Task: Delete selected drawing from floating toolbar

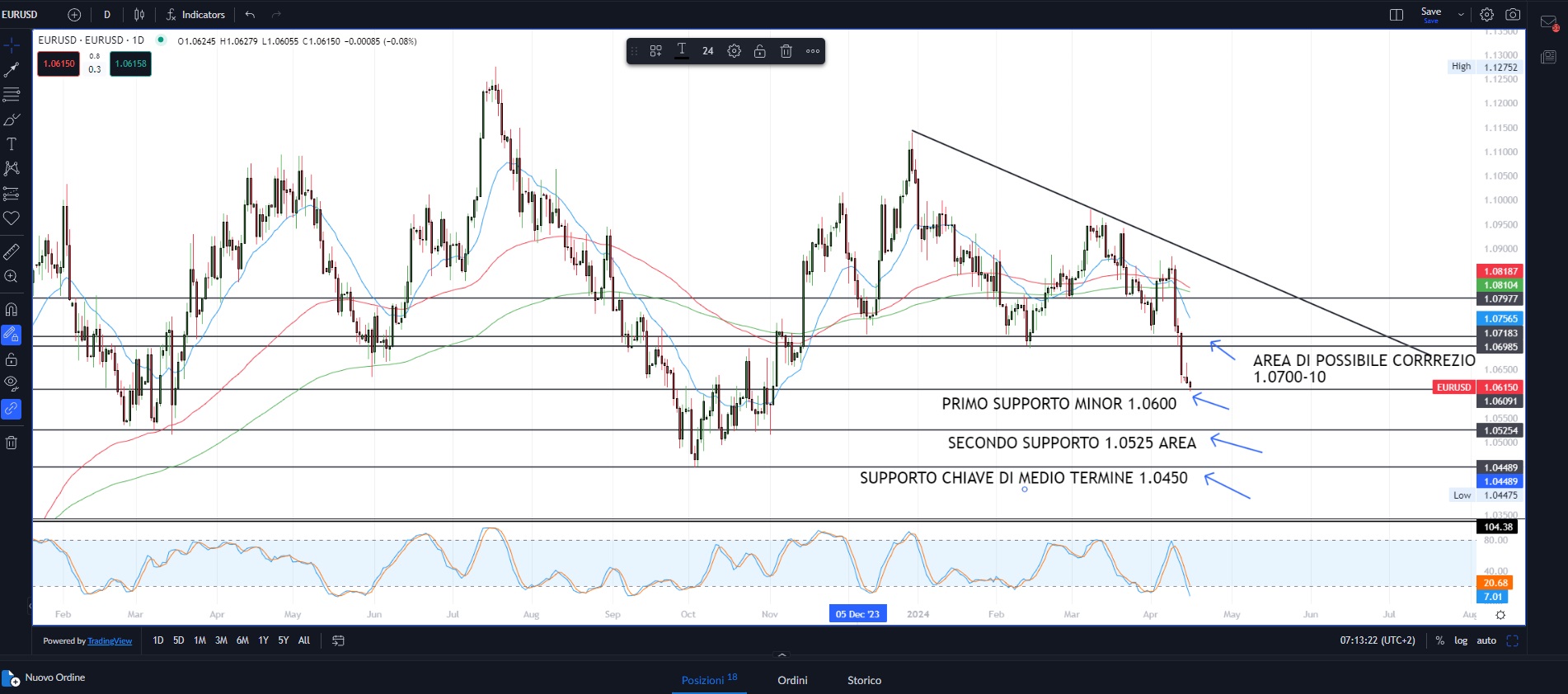Action: point(786,51)
